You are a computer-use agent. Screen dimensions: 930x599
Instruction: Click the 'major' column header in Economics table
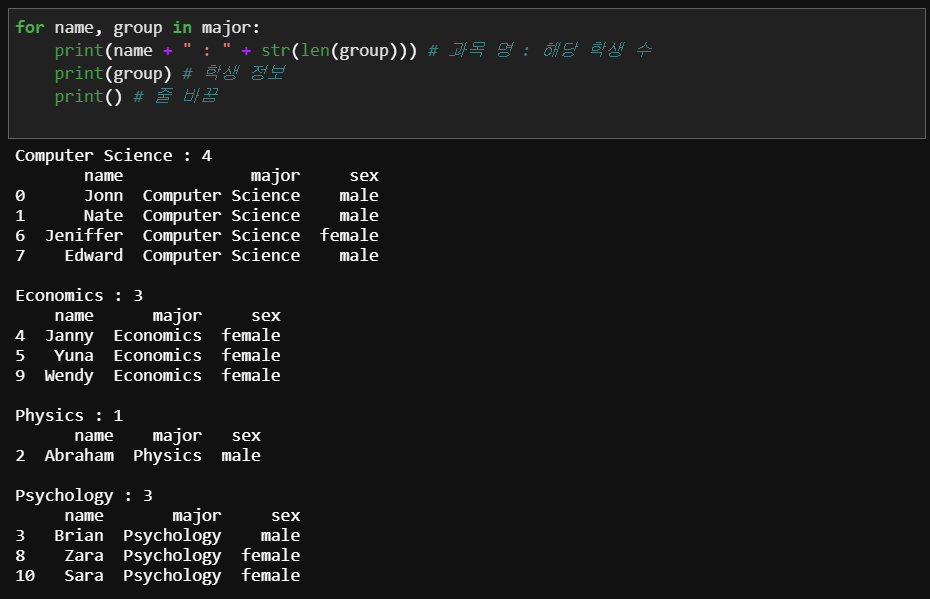177,317
